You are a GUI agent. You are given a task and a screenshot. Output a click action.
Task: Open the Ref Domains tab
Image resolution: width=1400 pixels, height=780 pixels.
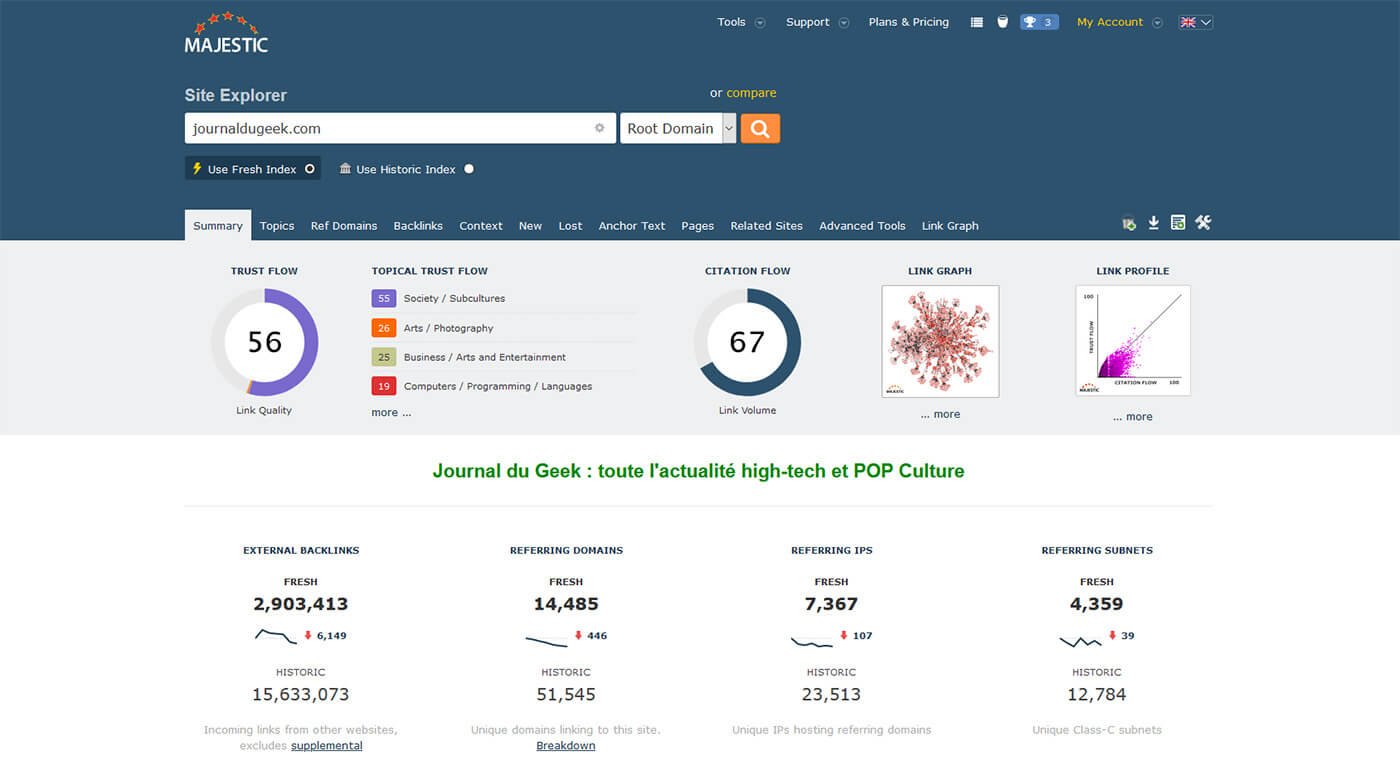[344, 225]
